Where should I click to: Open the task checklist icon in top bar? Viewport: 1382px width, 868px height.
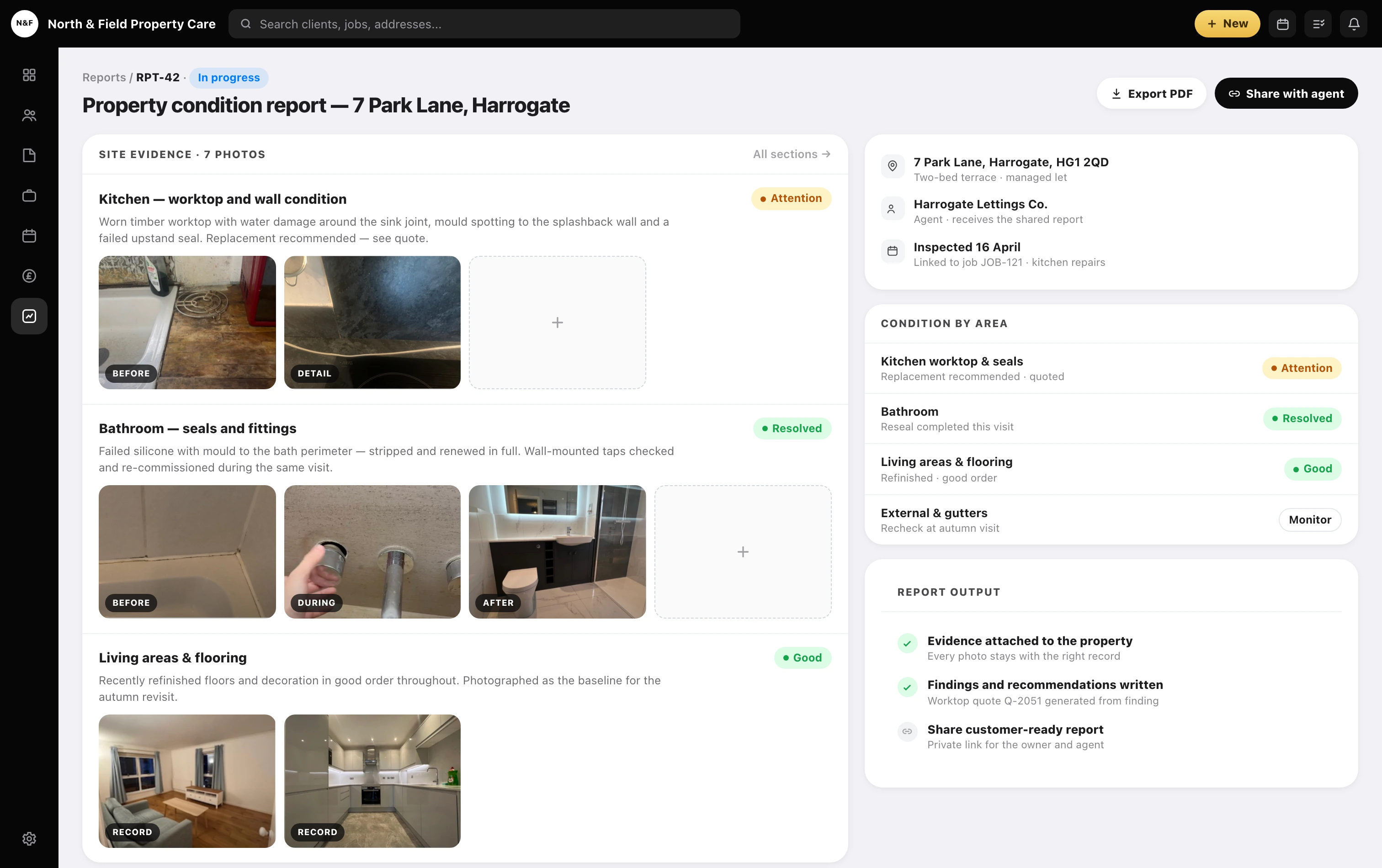pos(1318,23)
